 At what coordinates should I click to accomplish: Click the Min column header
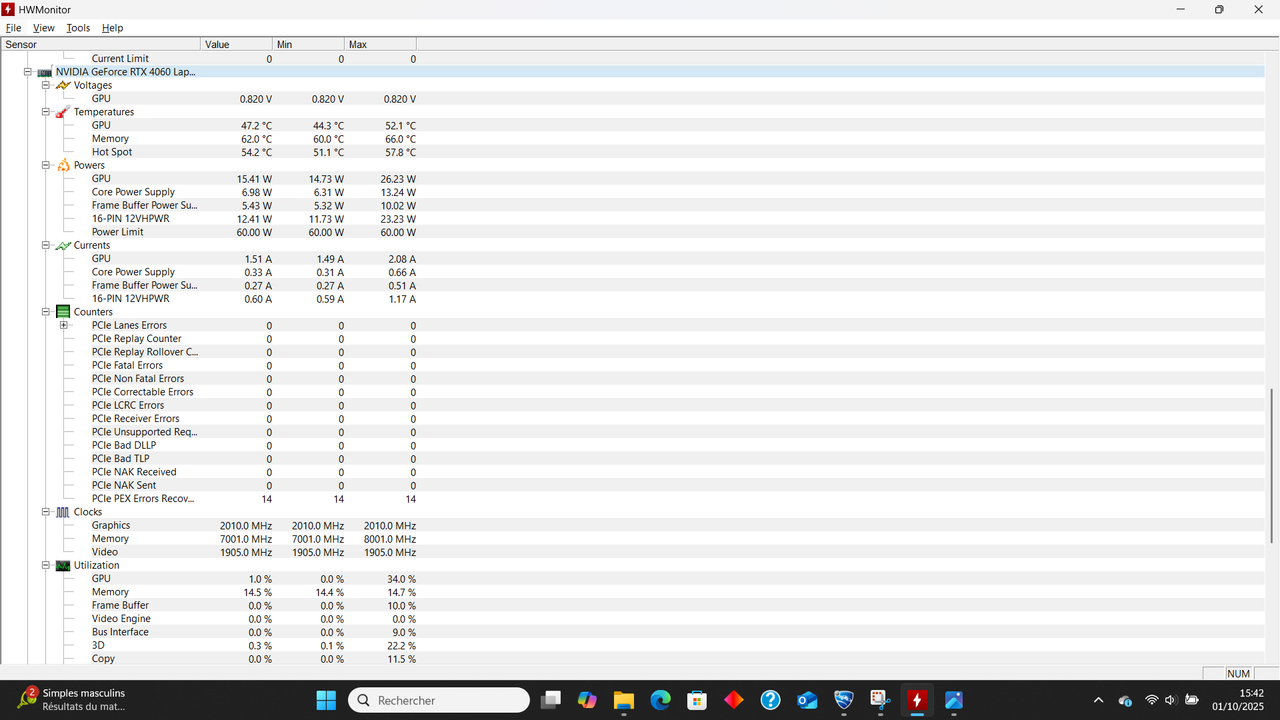(309, 44)
